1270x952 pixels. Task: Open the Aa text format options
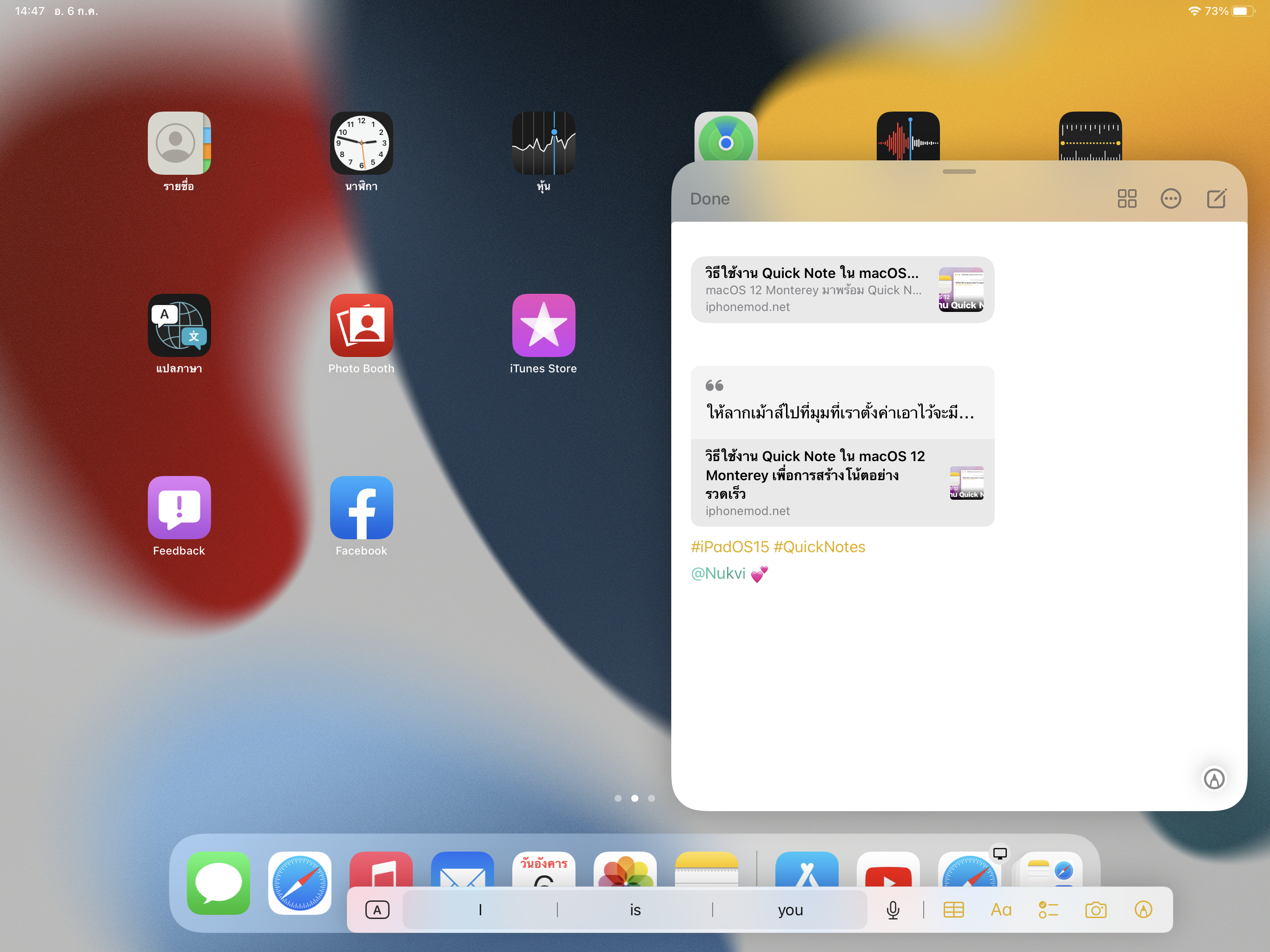1001,910
